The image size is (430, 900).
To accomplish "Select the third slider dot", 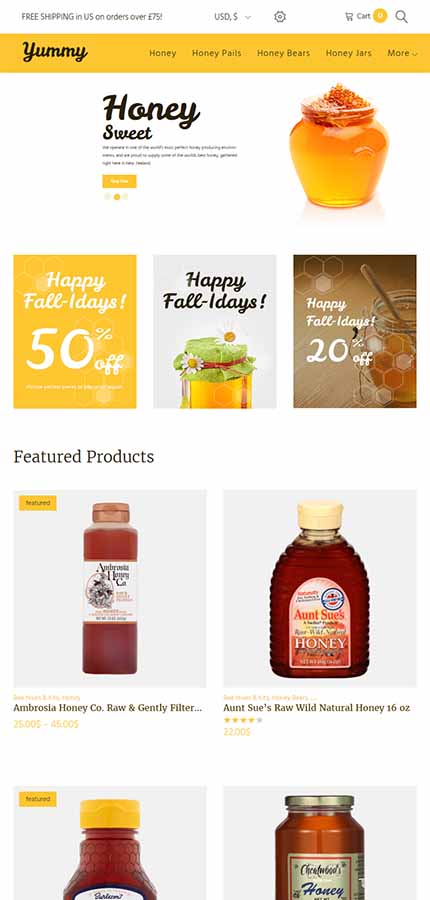I will [125, 196].
